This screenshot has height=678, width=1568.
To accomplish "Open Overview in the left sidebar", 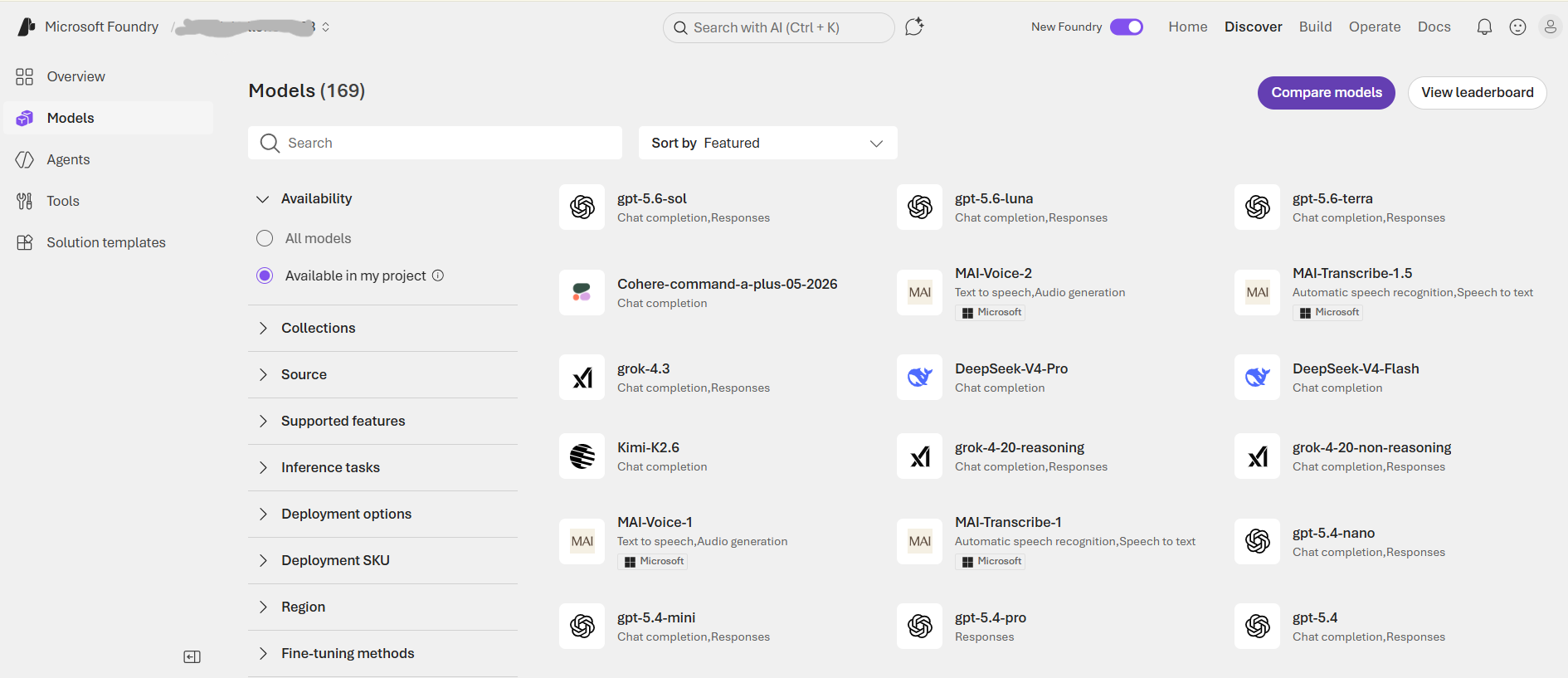I will click(x=109, y=76).
